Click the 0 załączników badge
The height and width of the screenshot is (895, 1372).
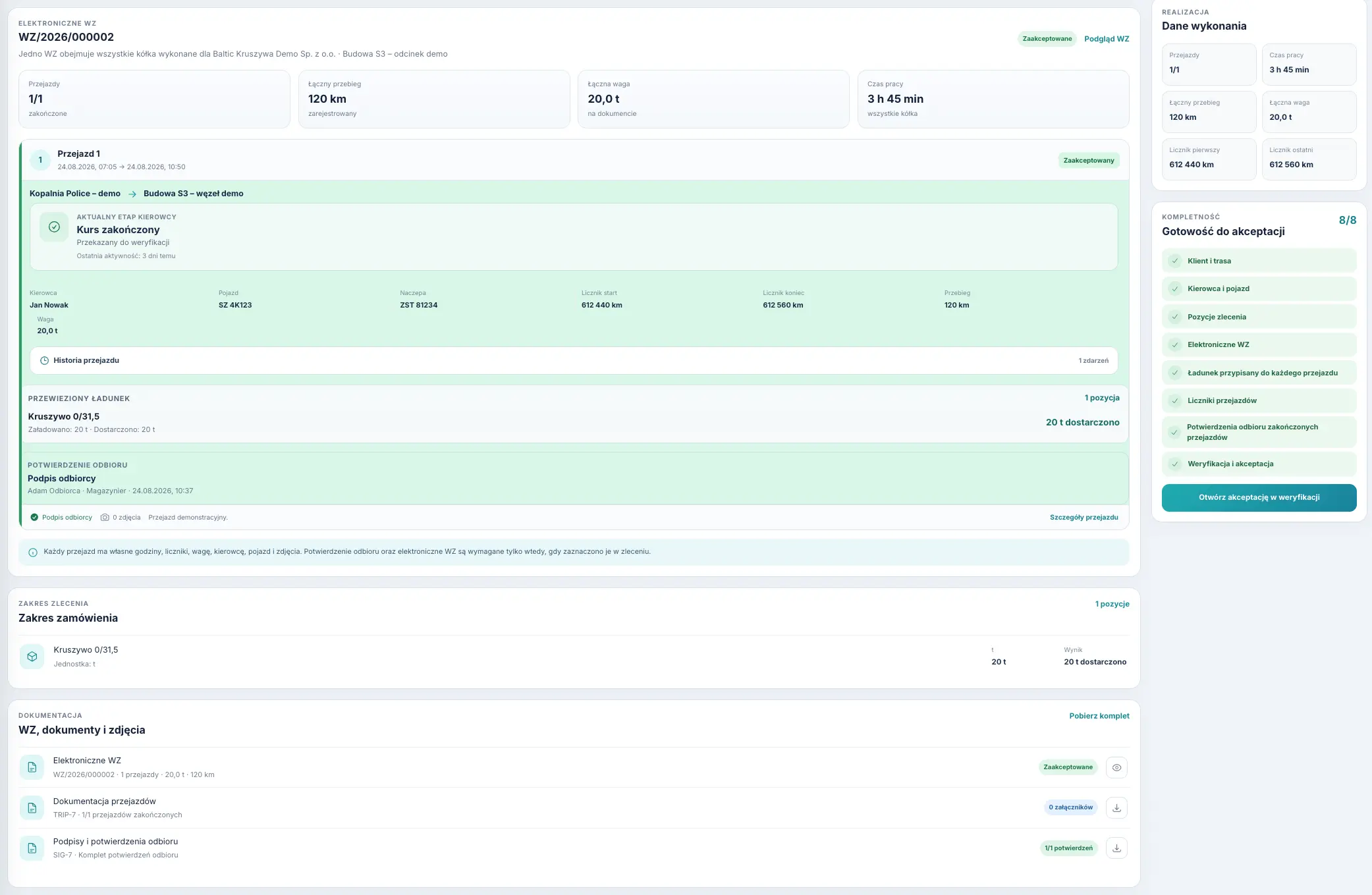[1070, 807]
